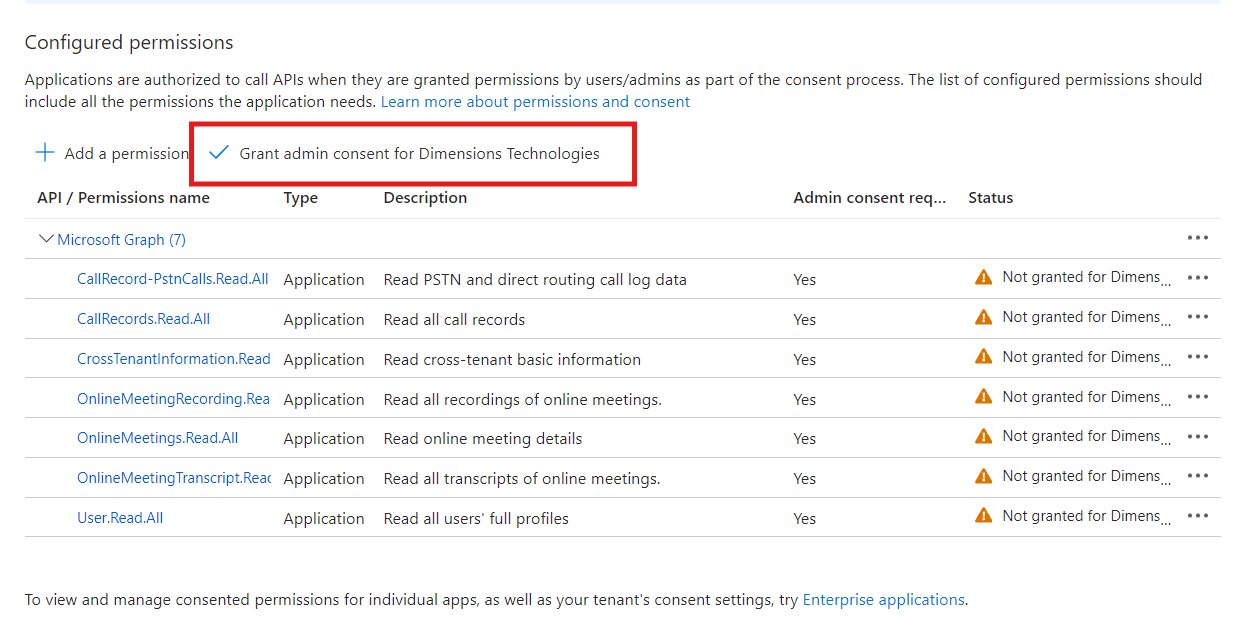Image resolution: width=1242 pixels, height=641 pixels.
Task: Go to Enterprise applications link
Action: [883, 600]
